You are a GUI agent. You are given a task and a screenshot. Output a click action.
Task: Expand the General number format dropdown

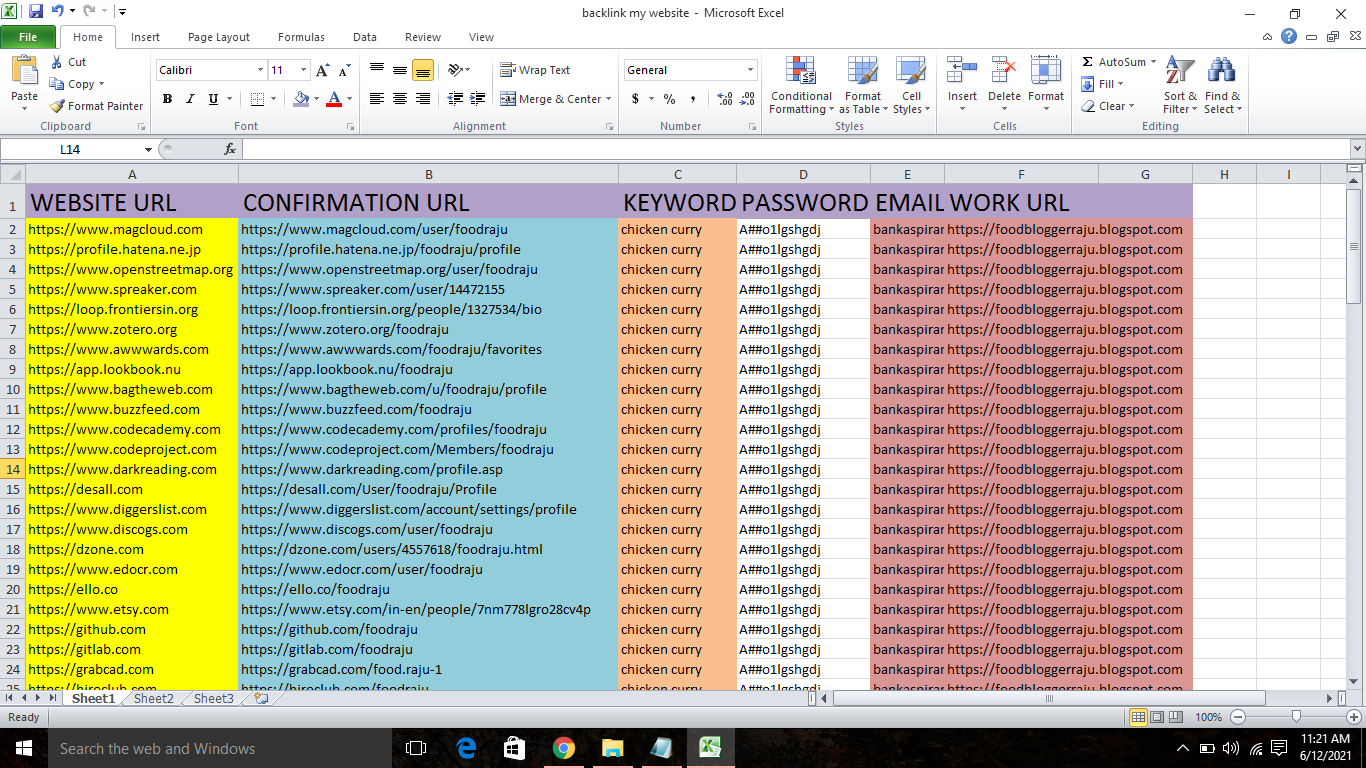(x=750, y=70)
